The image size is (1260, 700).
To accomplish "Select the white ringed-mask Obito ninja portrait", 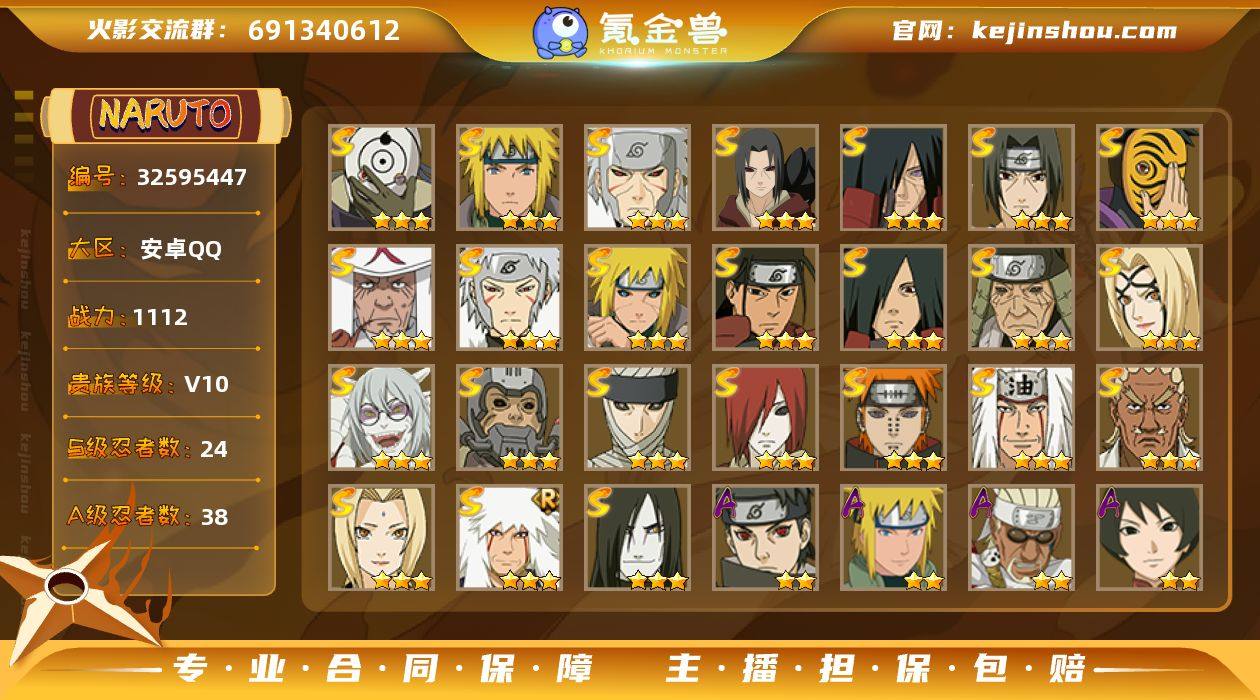I will 382,178.
